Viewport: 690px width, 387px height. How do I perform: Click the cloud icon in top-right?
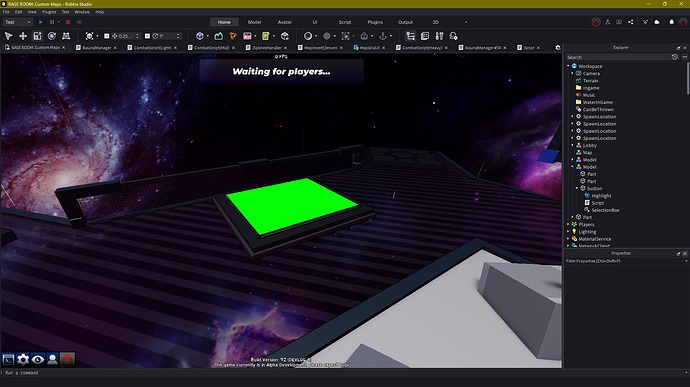657,22
